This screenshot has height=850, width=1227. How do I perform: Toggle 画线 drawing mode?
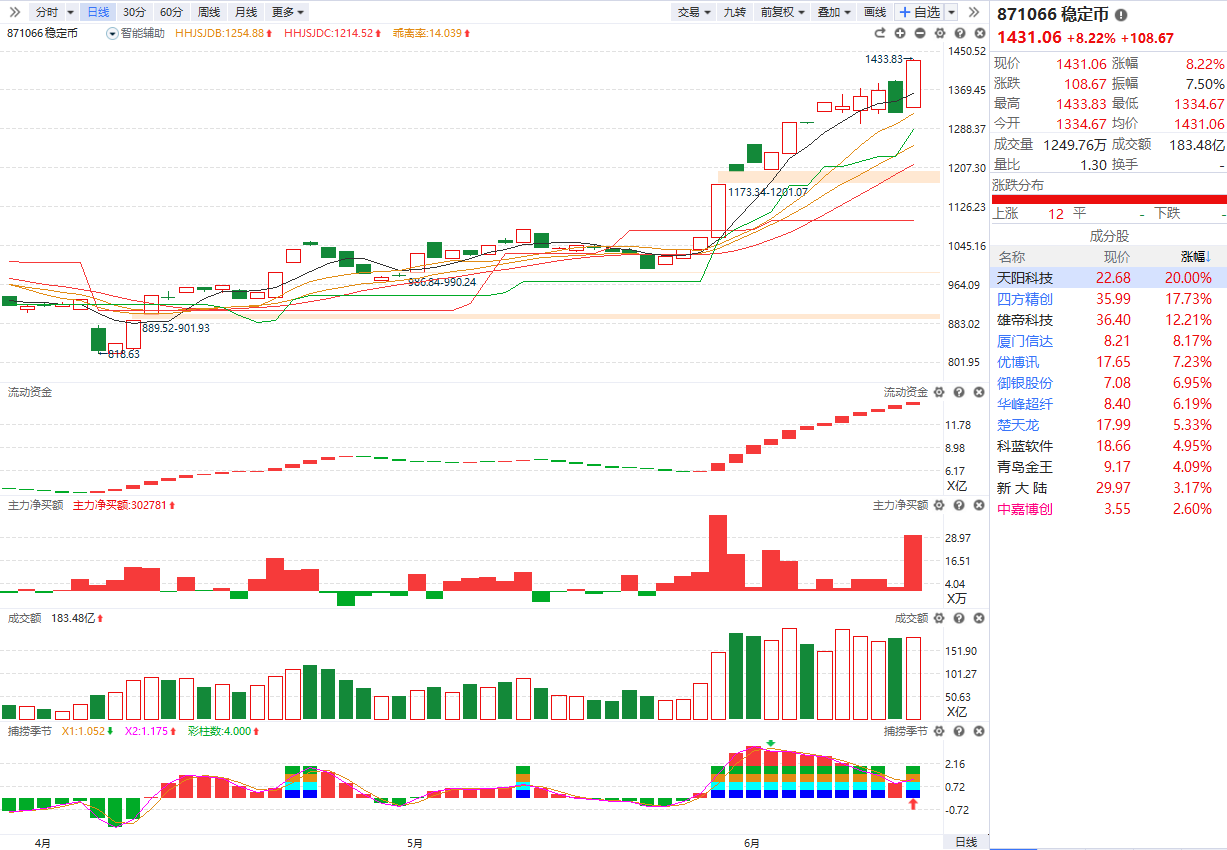(x=875, y=12)
